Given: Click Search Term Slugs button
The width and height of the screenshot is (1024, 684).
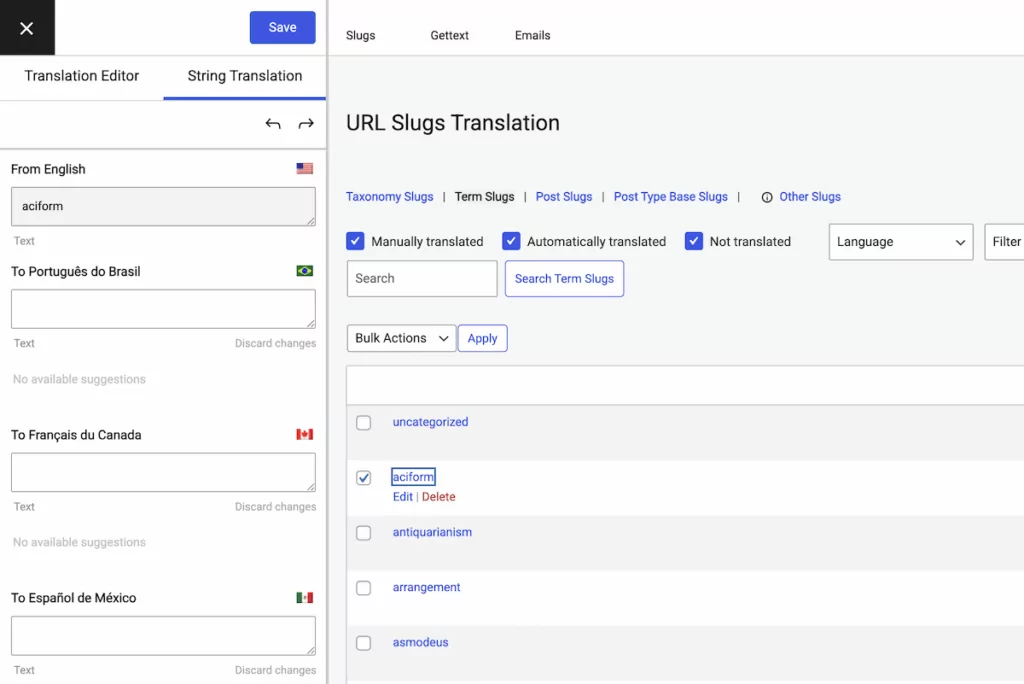Looking at the screenshot, I should coord(564,278).
